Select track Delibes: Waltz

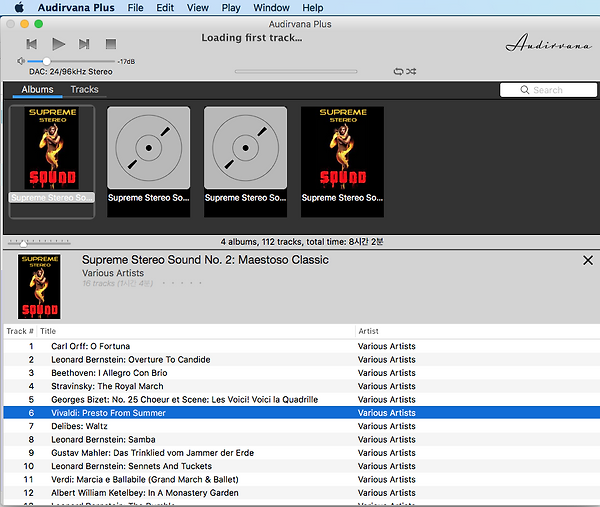302,426
